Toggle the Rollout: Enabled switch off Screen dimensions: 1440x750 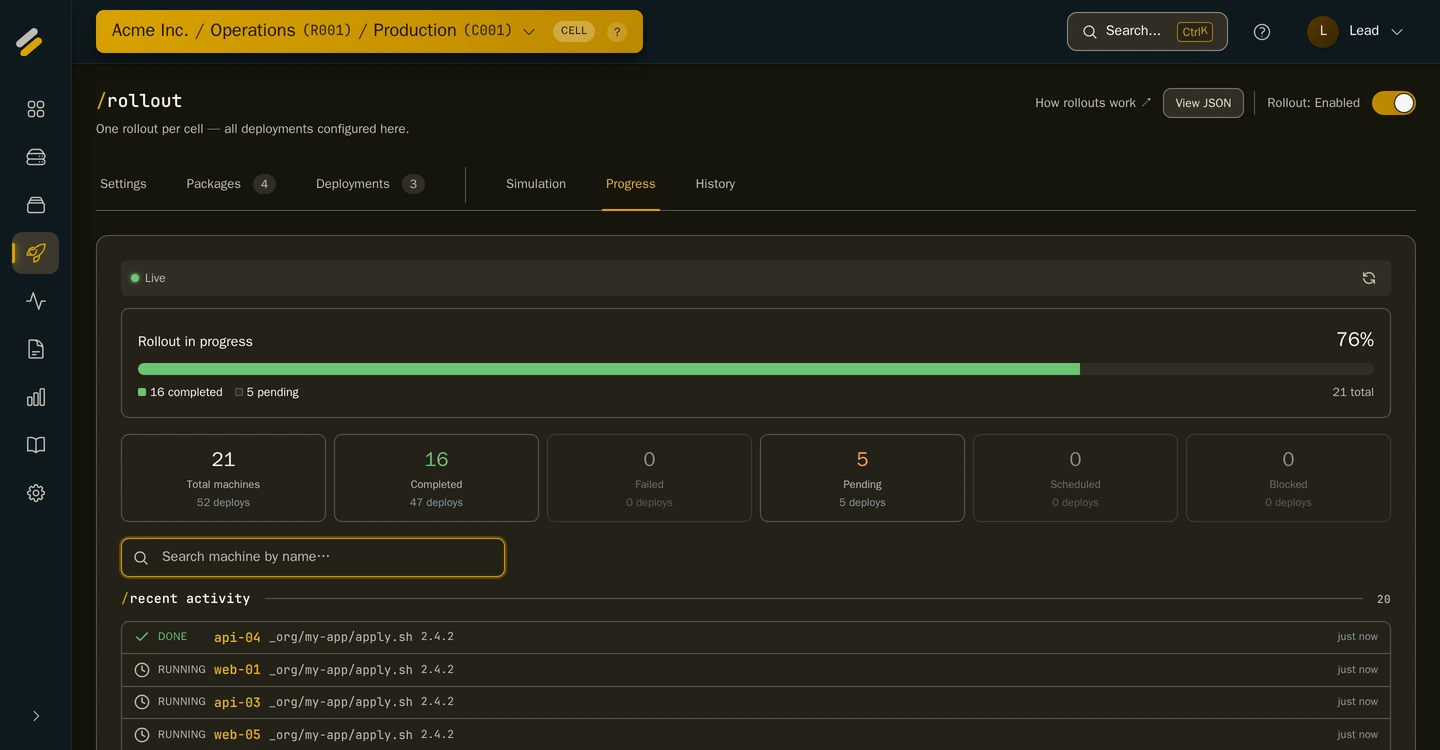click(1394, 103)
